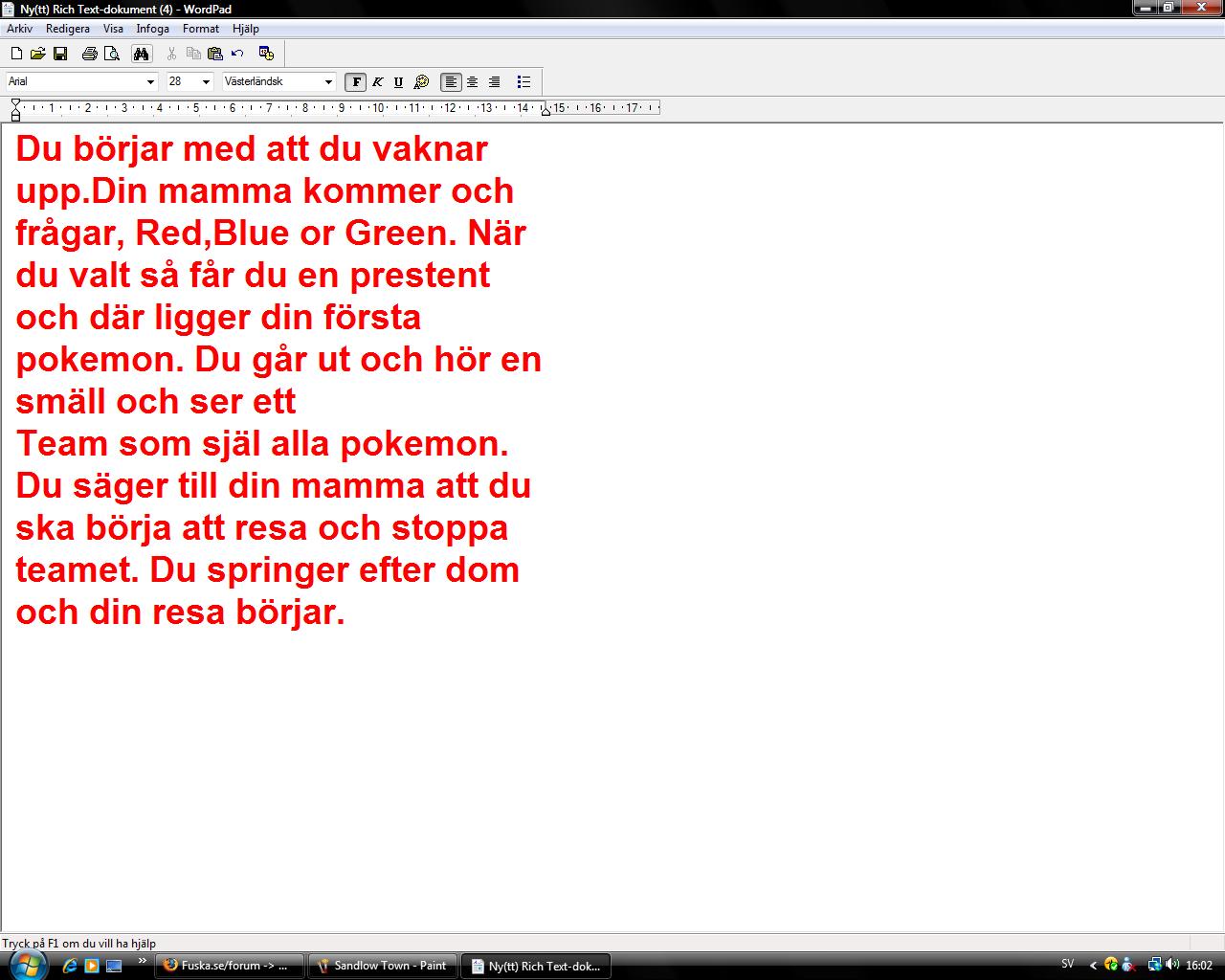1225x980 pixels.
Task: Toggle bold (F) formatting
Action: point(356,82)
